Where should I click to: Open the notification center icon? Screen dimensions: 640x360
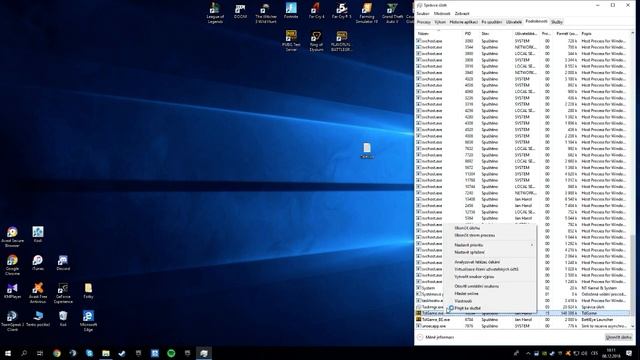point(629,353)
